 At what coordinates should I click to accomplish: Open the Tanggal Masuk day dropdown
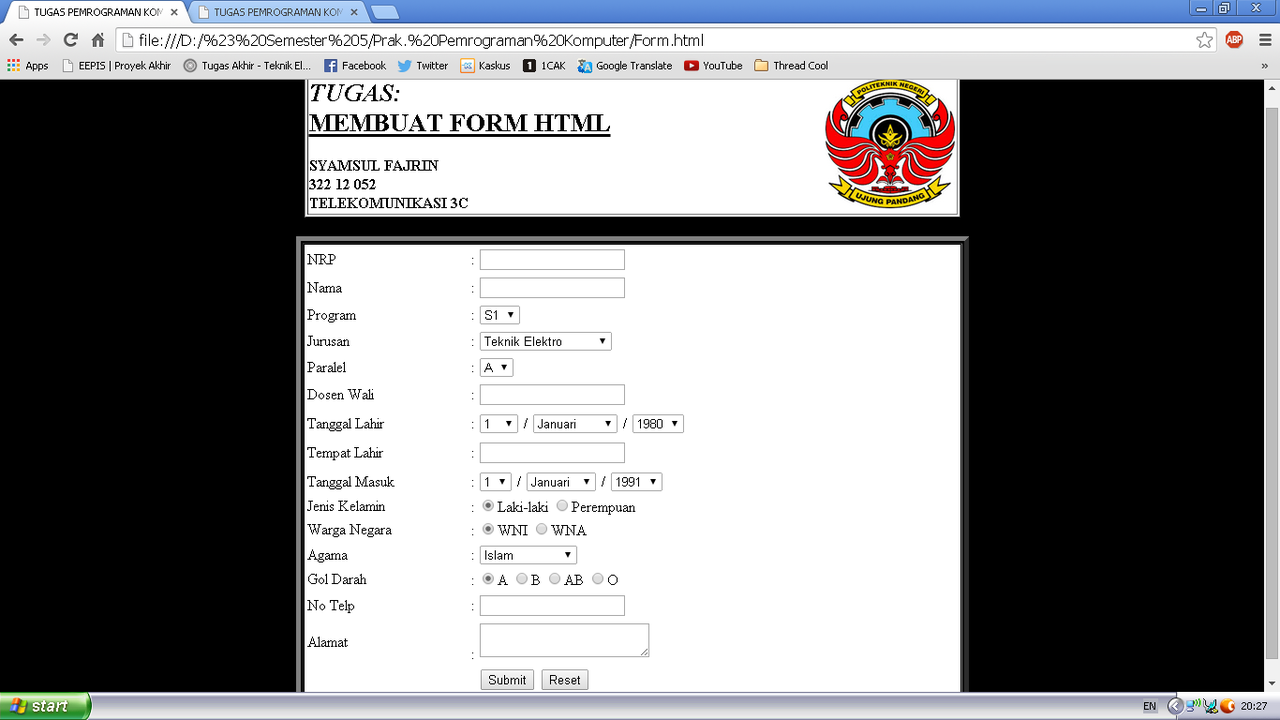click(495, 482)
